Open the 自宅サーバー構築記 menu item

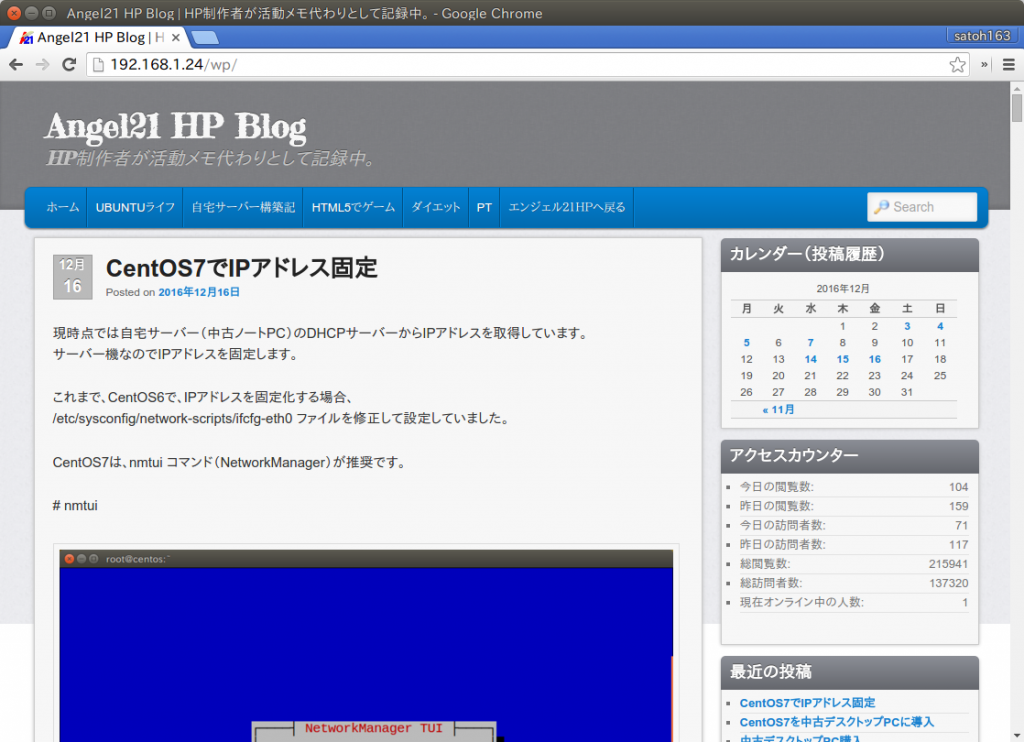243,207
